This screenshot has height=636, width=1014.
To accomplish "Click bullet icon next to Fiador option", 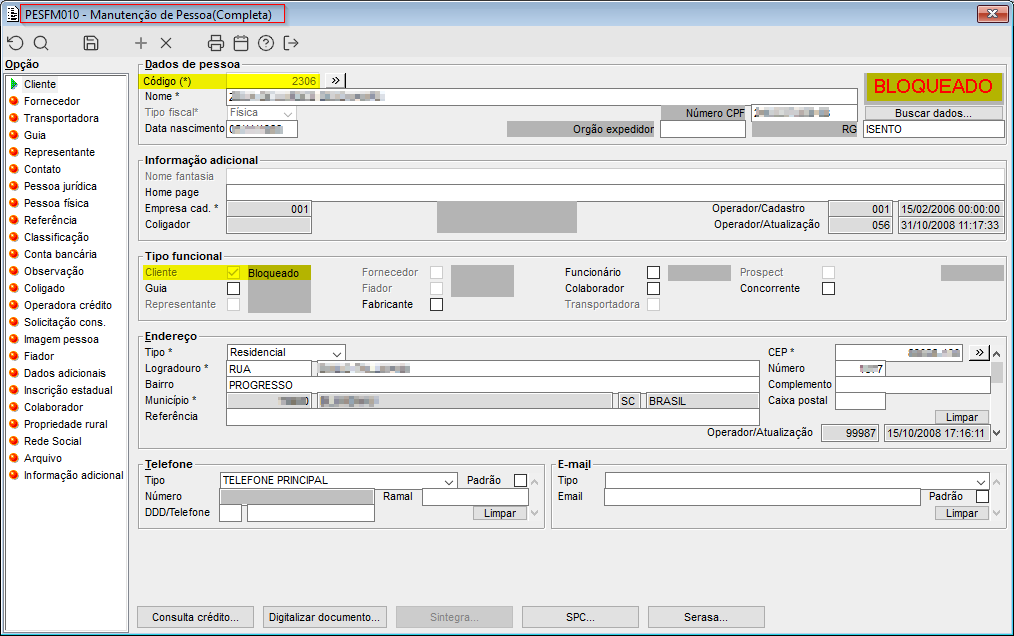I will pos(14,355).
